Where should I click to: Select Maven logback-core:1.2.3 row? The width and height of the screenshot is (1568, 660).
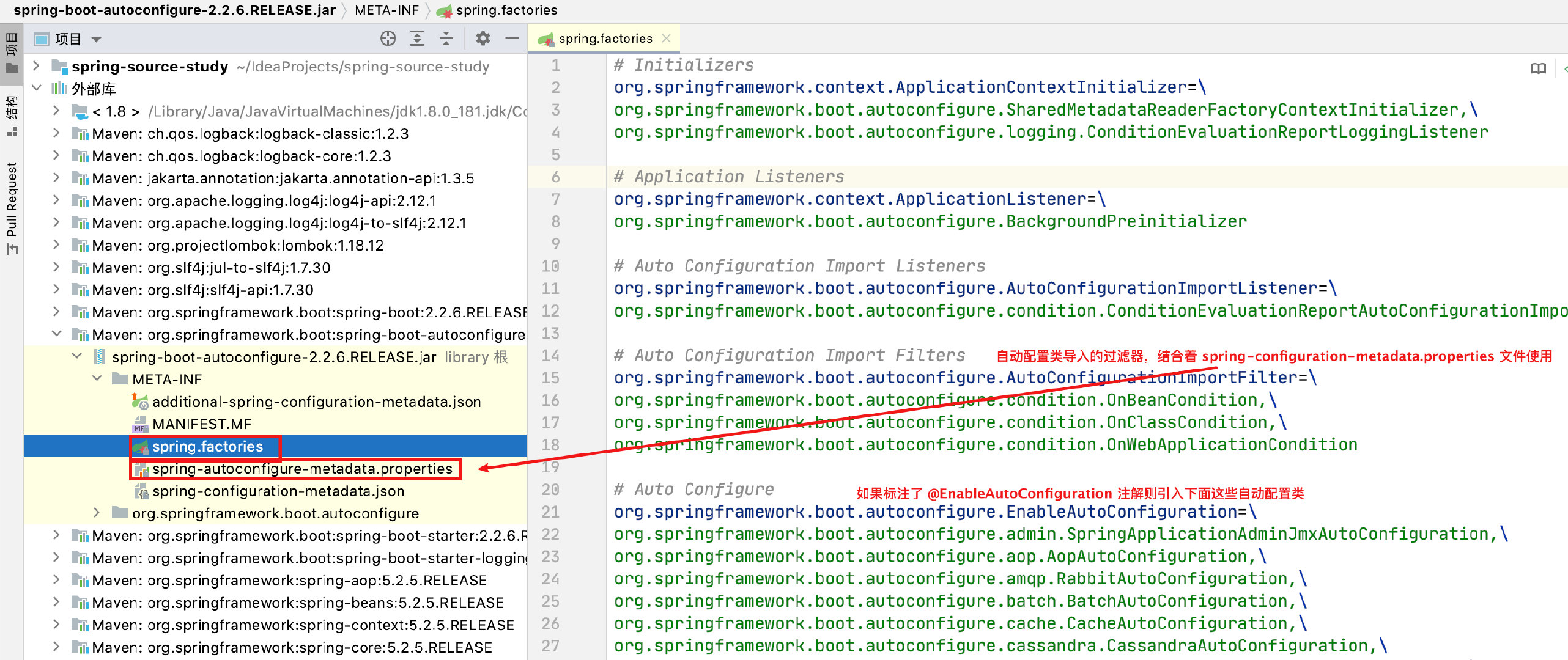click(x=275, y=156)
